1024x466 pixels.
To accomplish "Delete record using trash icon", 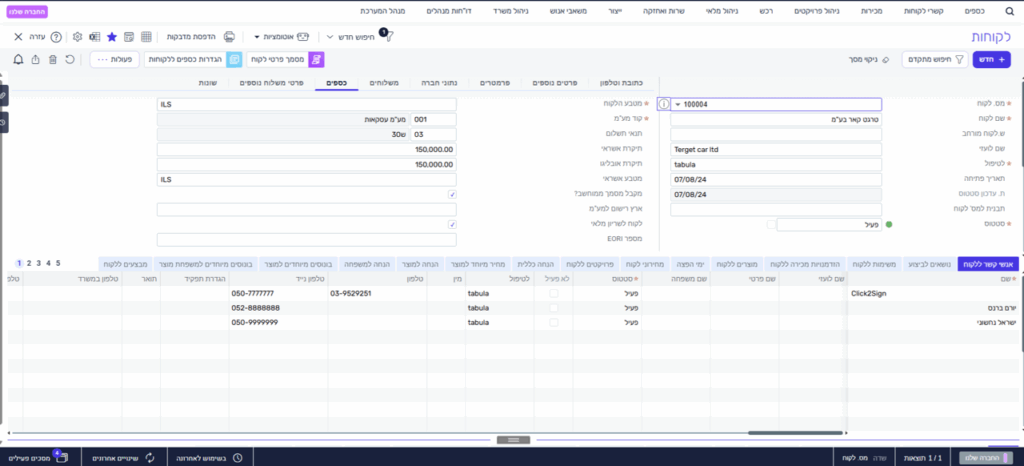I will [53, 59].
